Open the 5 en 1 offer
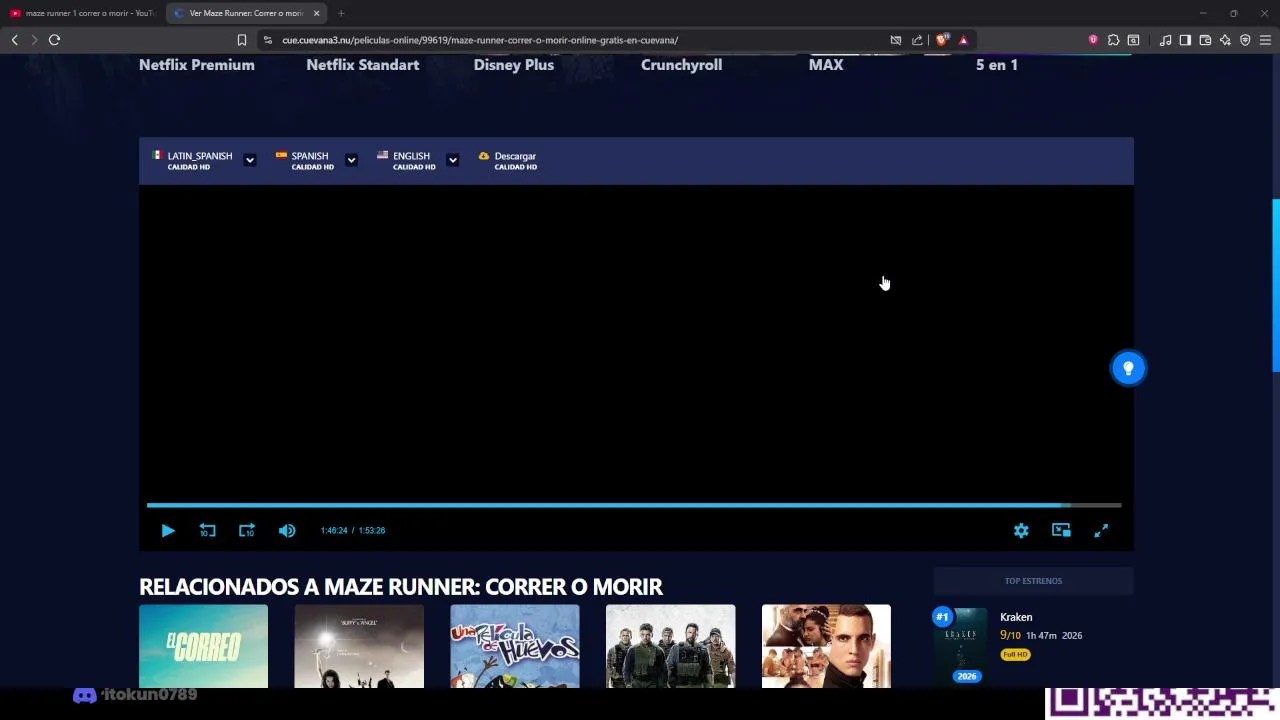This screenshot has width=1280, height=720. 997,65
